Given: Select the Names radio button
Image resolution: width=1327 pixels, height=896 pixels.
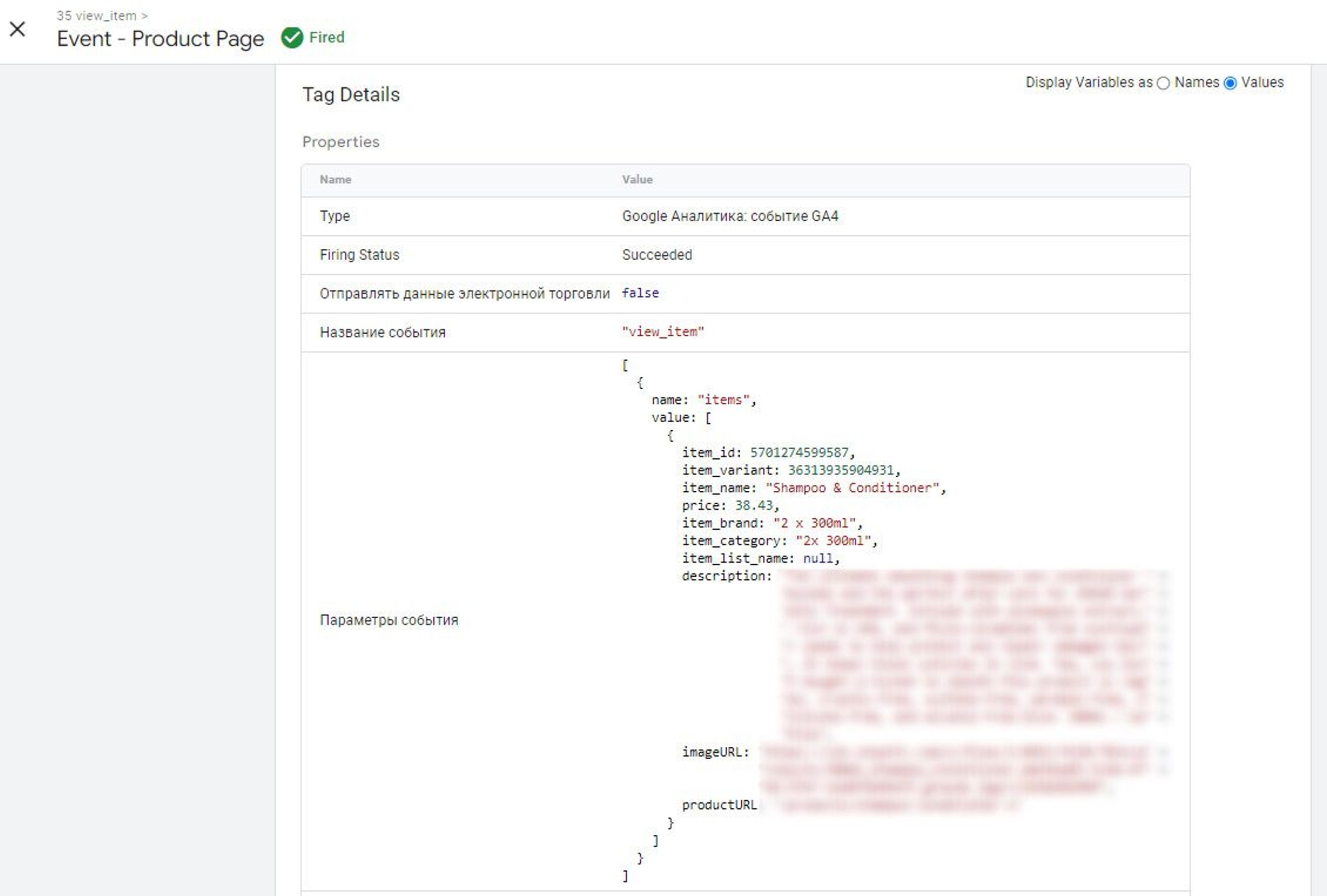Looking at the screenshot, I should coord(1163,83).
